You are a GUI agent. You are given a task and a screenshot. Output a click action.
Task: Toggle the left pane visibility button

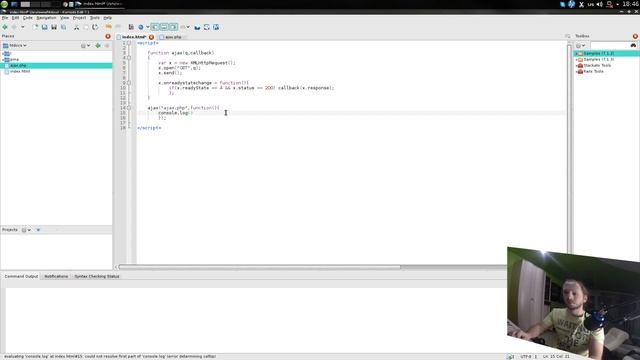155,27
